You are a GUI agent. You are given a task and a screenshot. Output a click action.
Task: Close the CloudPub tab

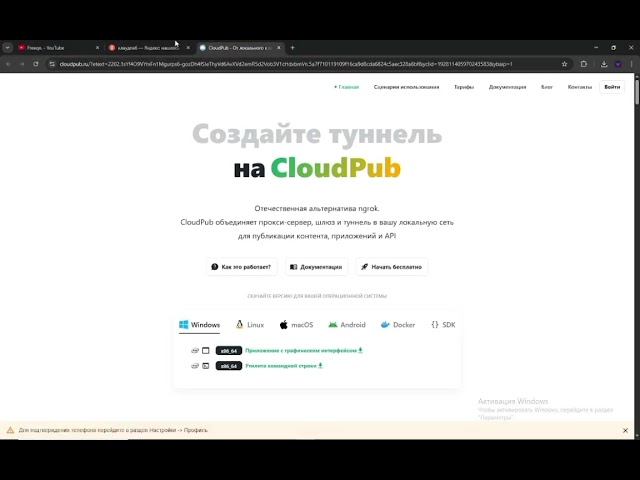click(279, 48)
